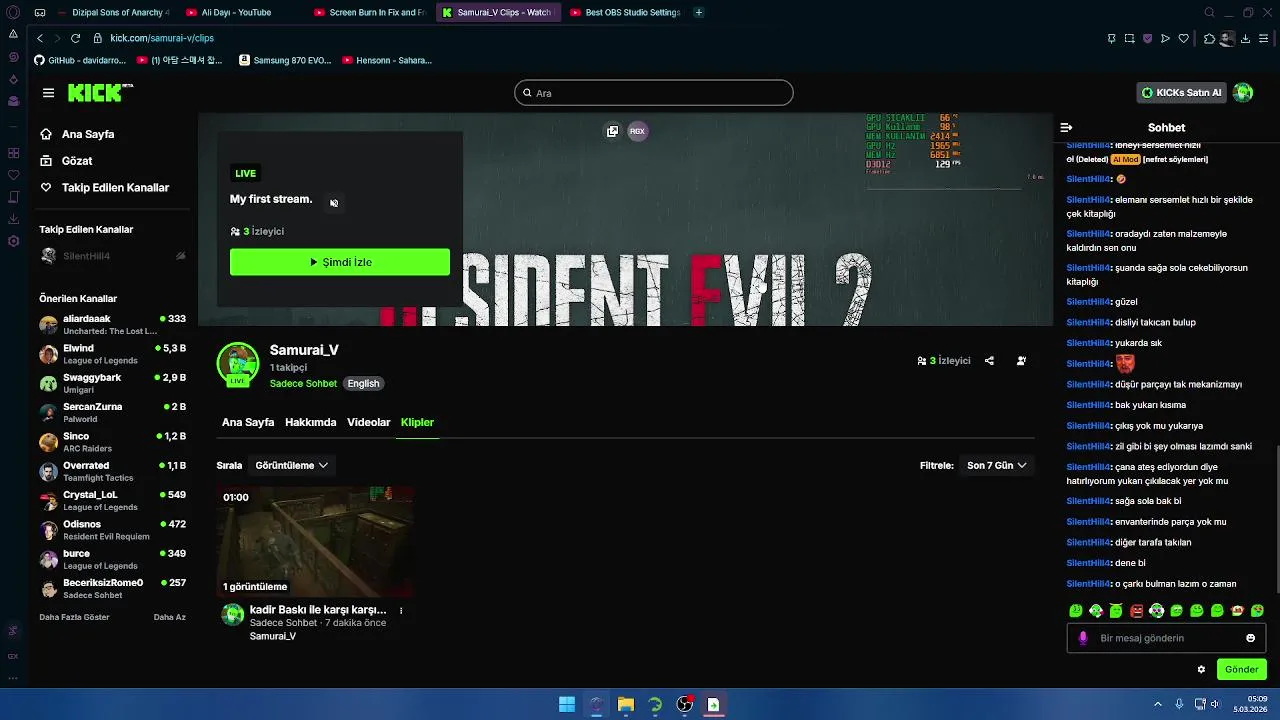The height and width of the screenshot is (720, 1280).
Task: Click the browser snapshot icon
Action: (x=1129, y=38)
